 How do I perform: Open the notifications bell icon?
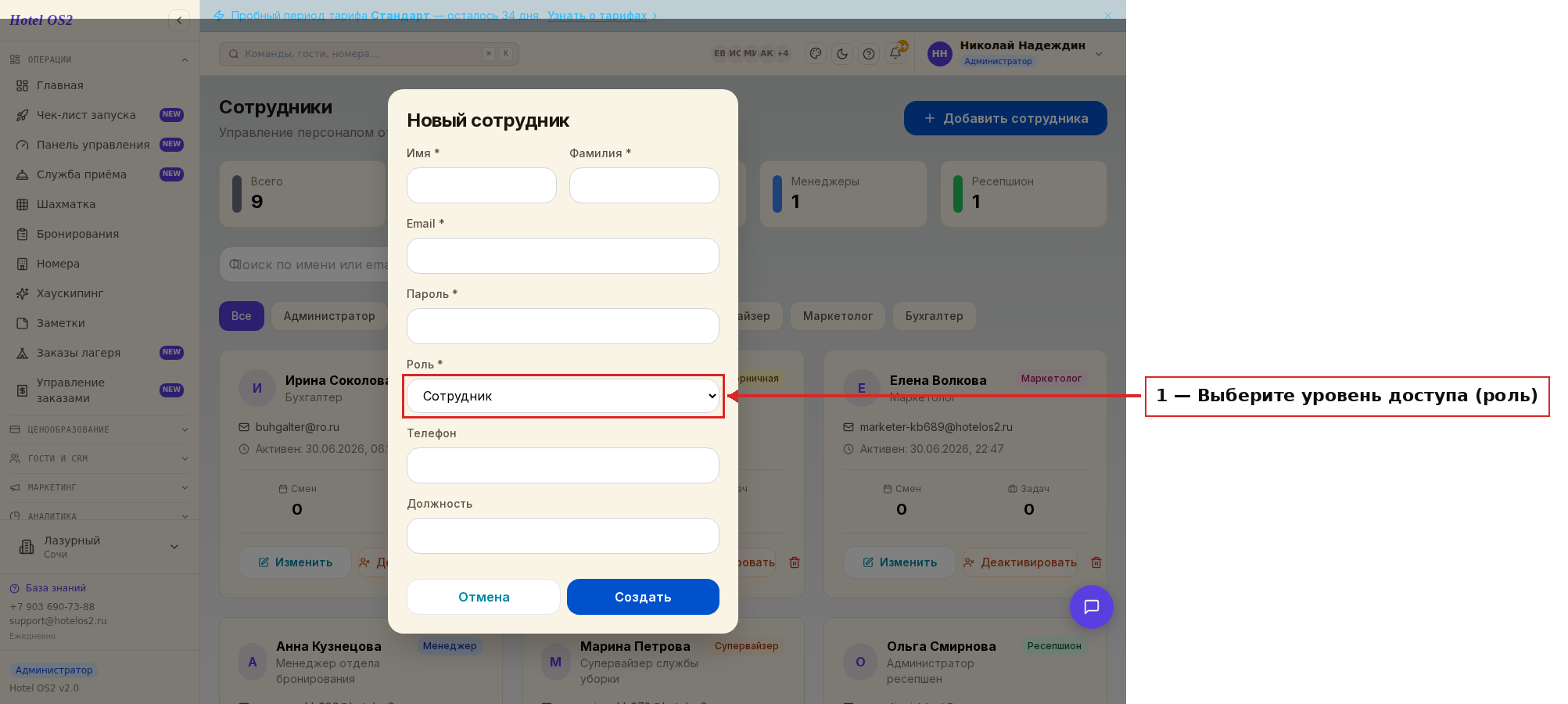(x=895, y=54)
